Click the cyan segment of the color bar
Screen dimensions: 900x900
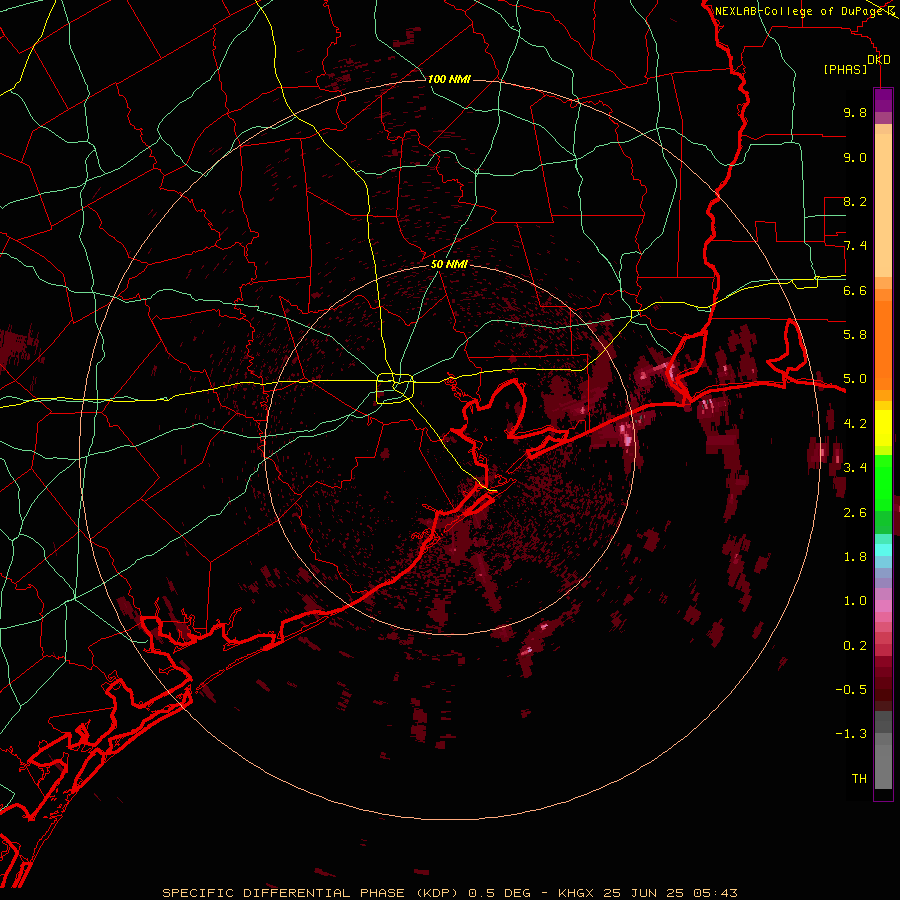point(883,549)
